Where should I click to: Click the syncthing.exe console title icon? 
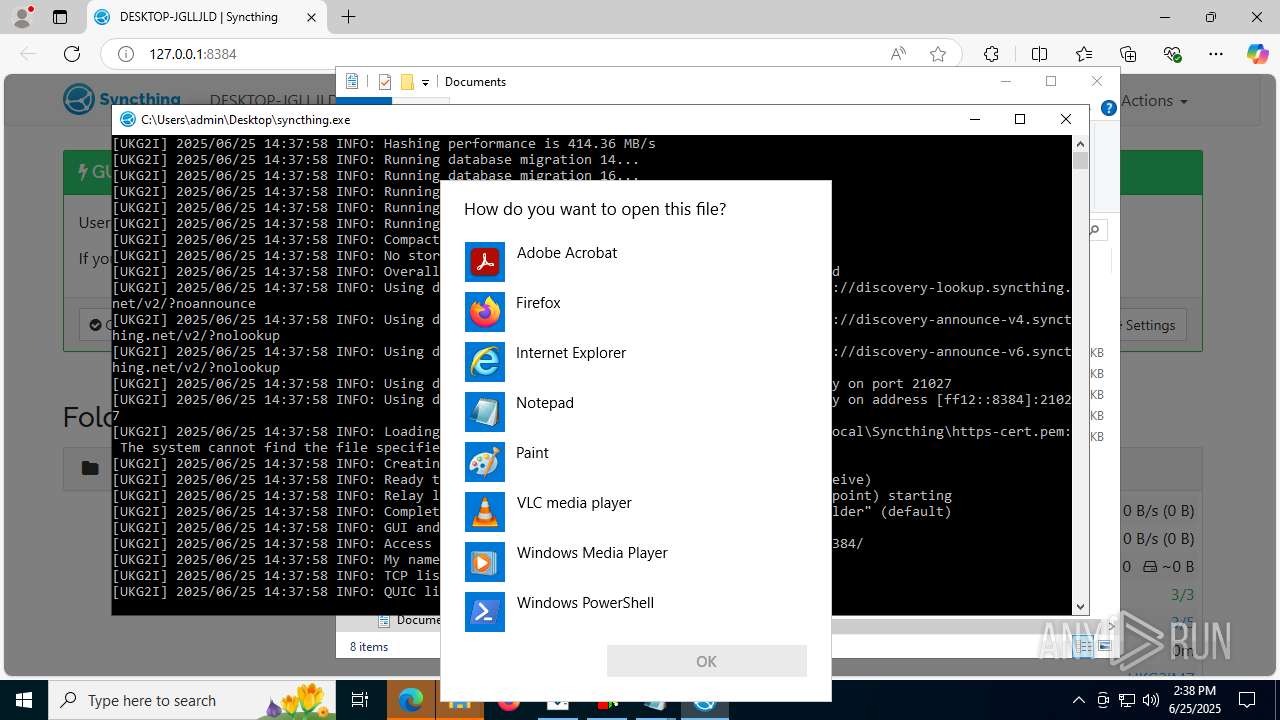(x=127, y=119)
